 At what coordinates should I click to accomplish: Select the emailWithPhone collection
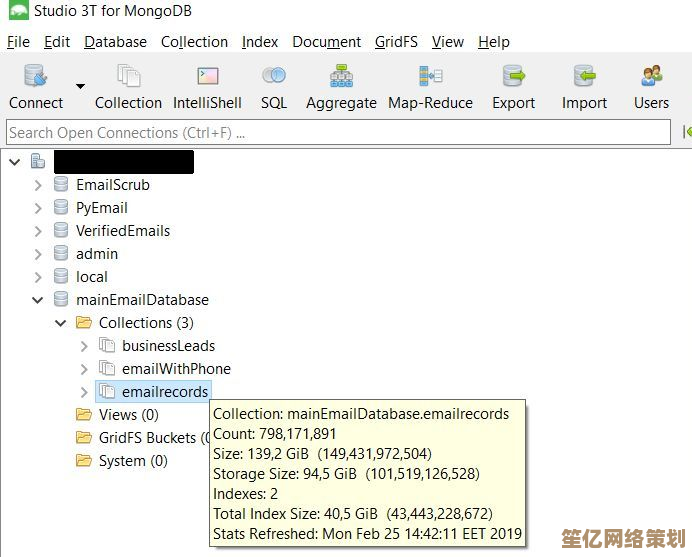point(176,369)
